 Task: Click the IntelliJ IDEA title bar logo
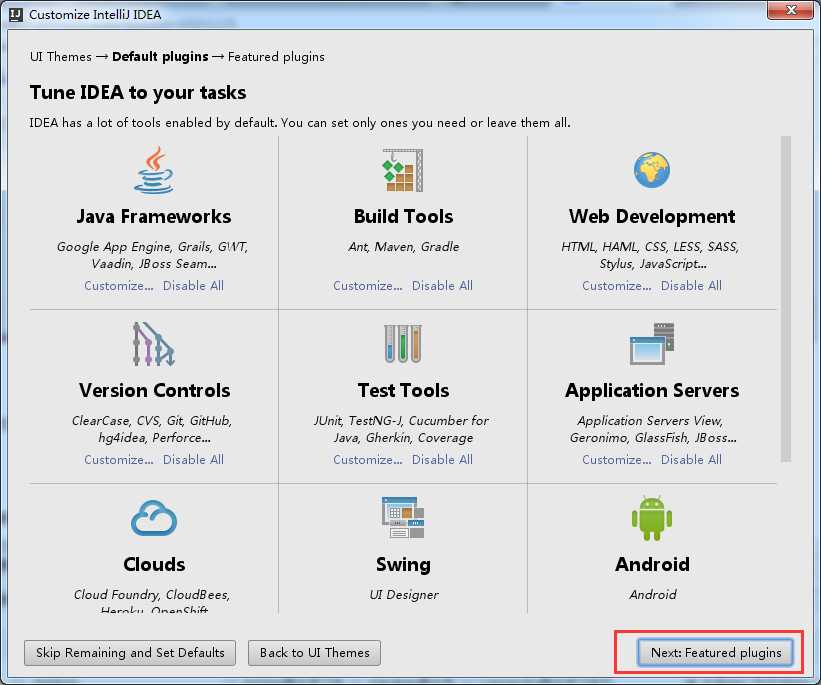pyautogui.click(x=16, y=14)
